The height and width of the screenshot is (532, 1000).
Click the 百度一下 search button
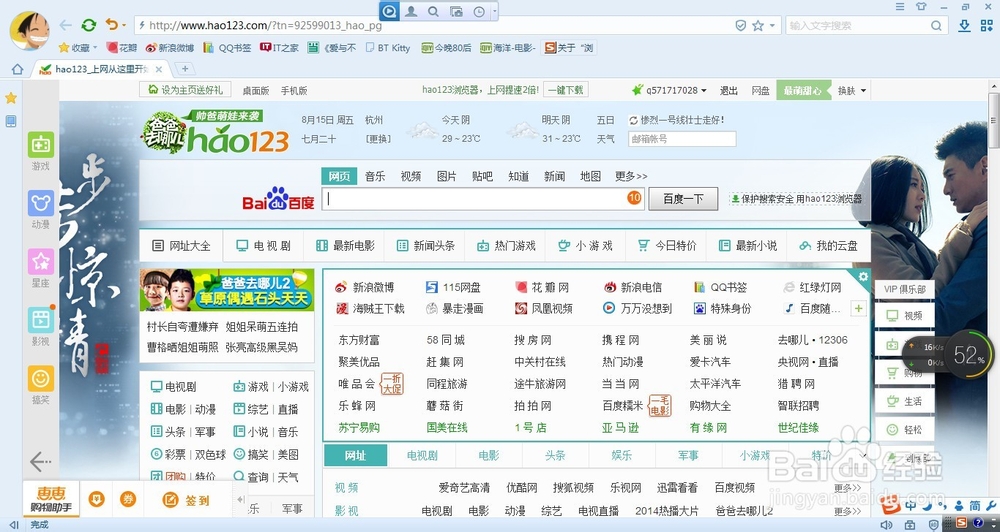[x=683, y=199]
